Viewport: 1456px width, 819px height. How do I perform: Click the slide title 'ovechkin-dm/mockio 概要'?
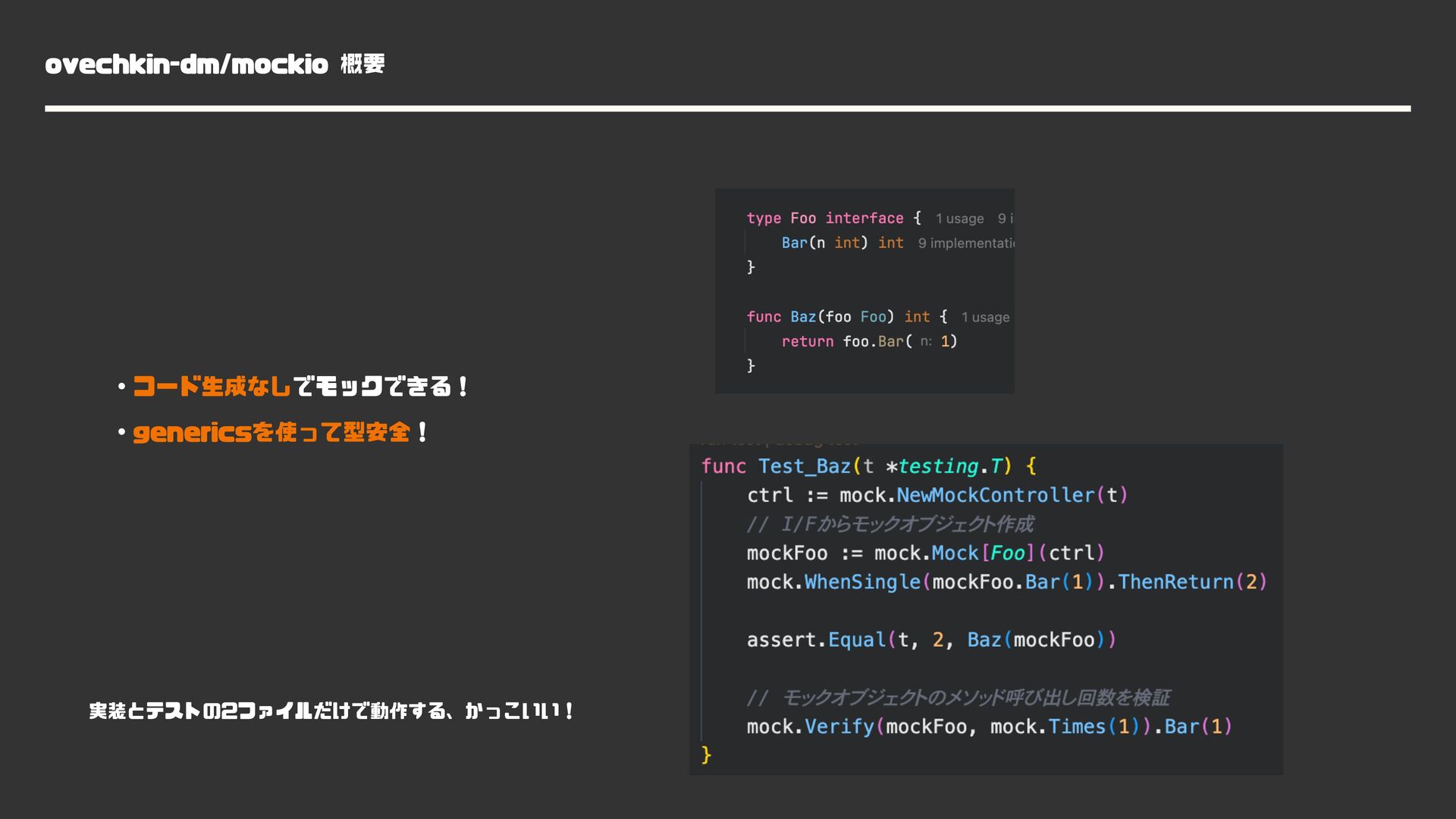215,64
